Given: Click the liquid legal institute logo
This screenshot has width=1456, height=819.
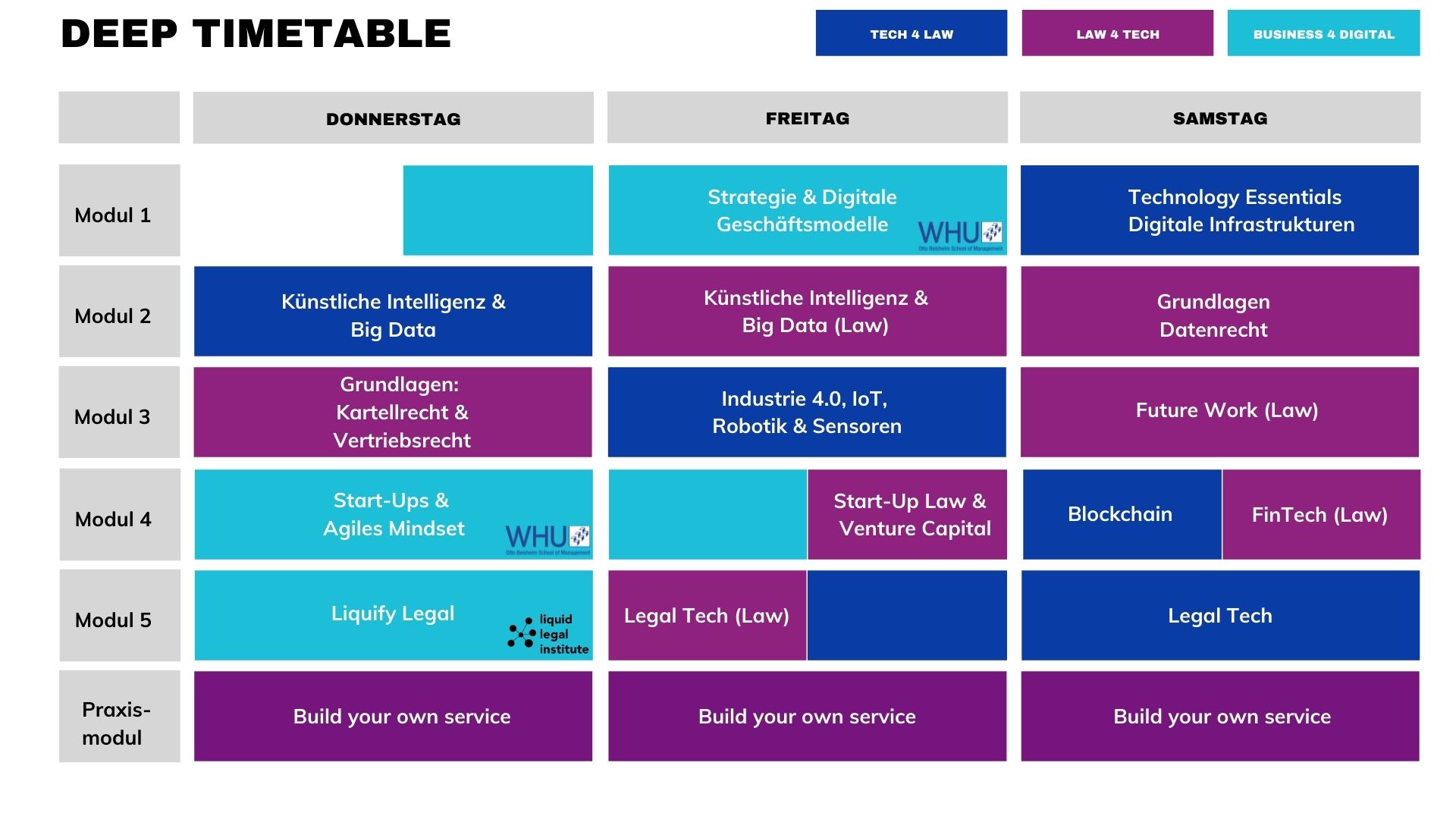Looking at the screenshot, I should (x=548, y=634).
